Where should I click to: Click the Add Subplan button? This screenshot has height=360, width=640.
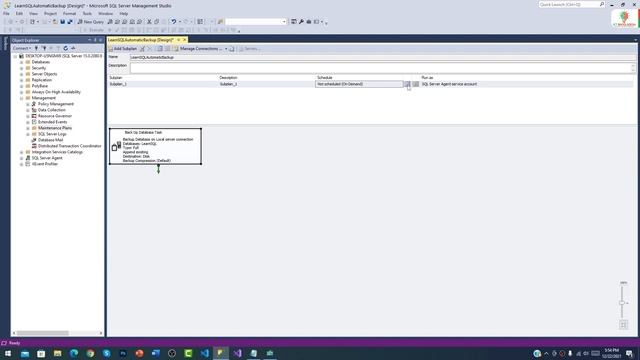(123, 49)
